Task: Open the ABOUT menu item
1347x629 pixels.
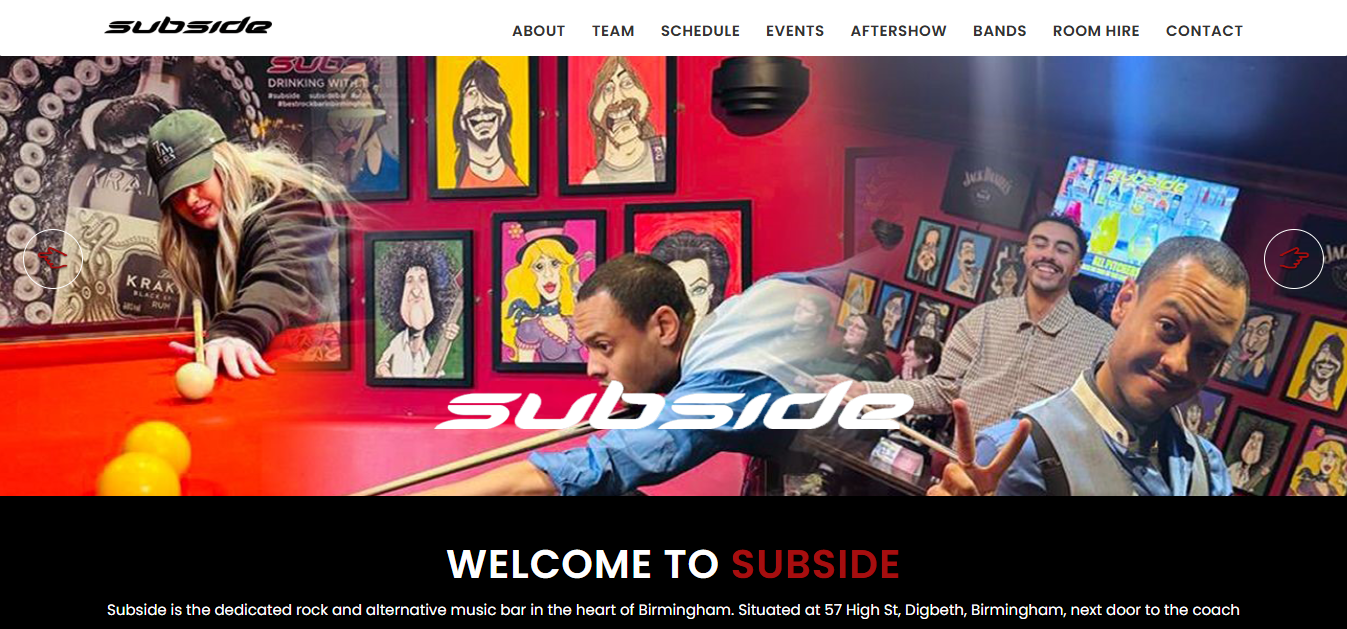Action: click(x=539, y=31)
